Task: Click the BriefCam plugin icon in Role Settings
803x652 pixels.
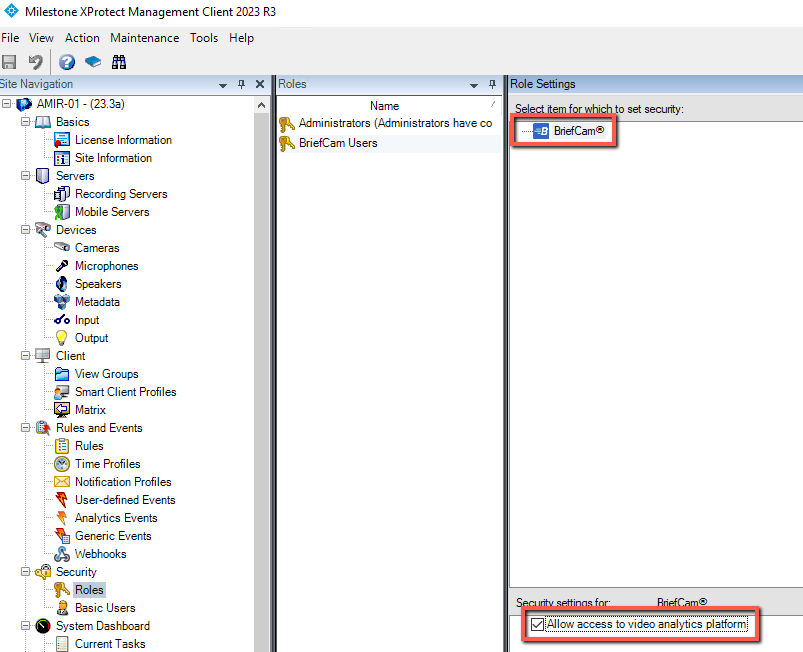Action: tap(541, 131)
